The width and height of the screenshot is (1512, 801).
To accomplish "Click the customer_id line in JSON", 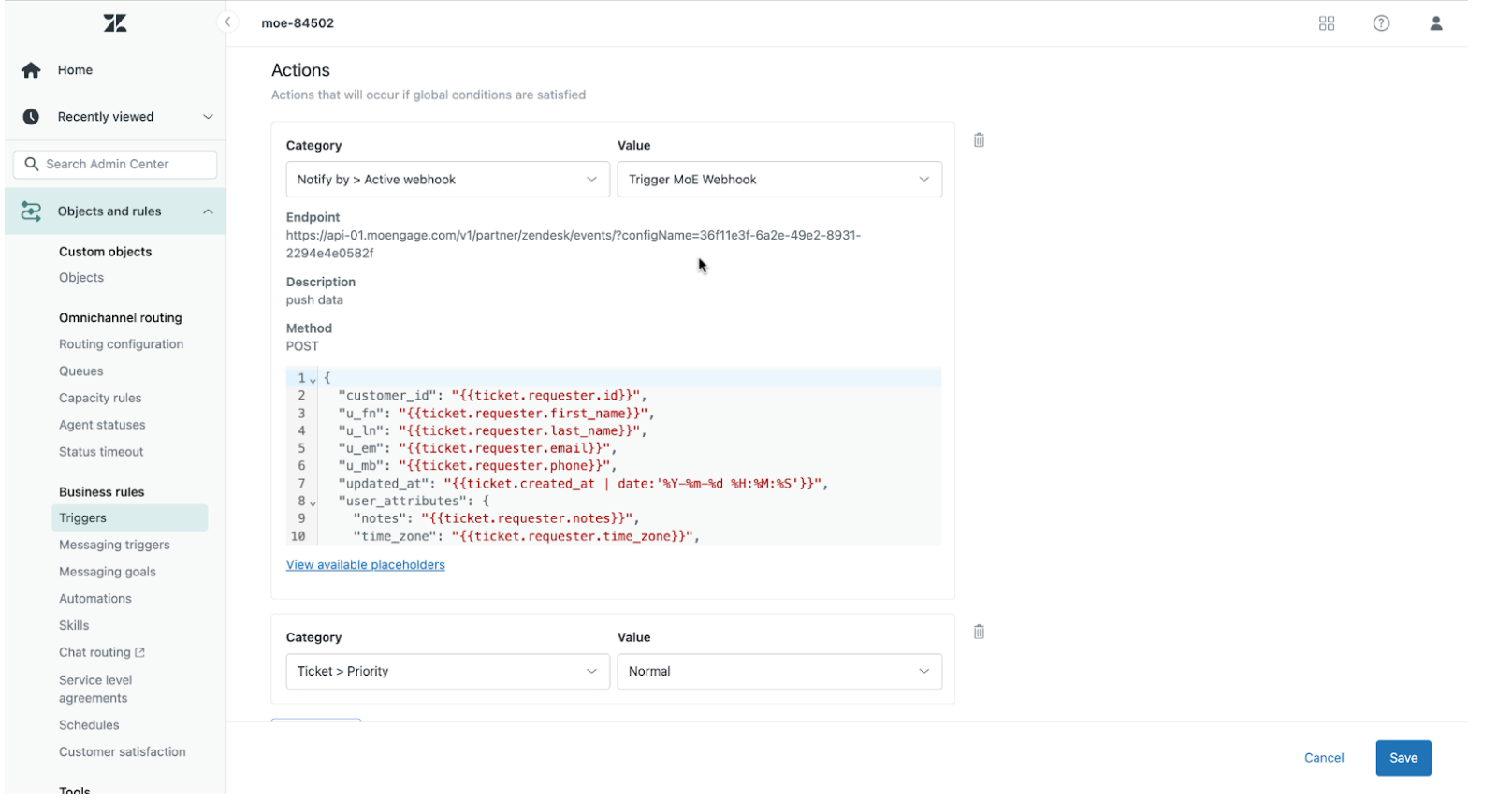I will (x=492, y=396).
